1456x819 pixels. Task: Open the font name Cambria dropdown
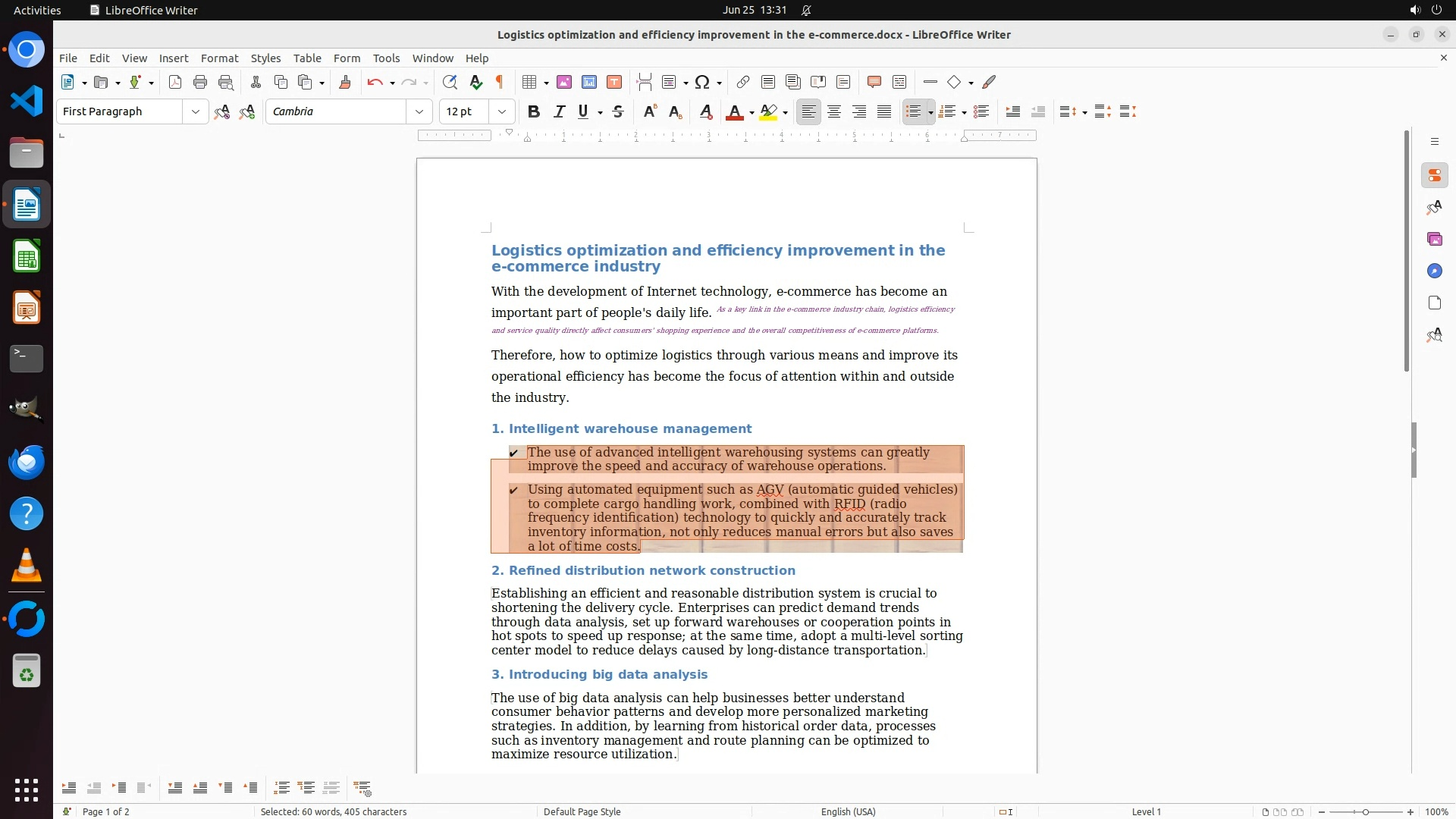[419, 111]
